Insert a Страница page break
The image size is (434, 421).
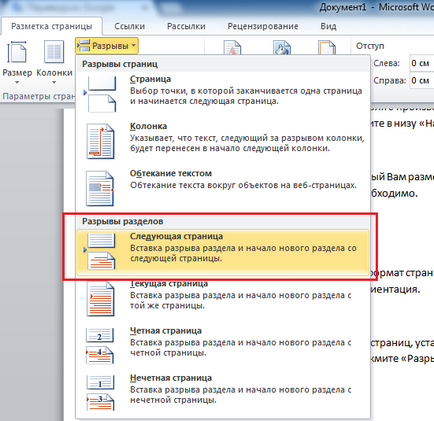point(223,90)
